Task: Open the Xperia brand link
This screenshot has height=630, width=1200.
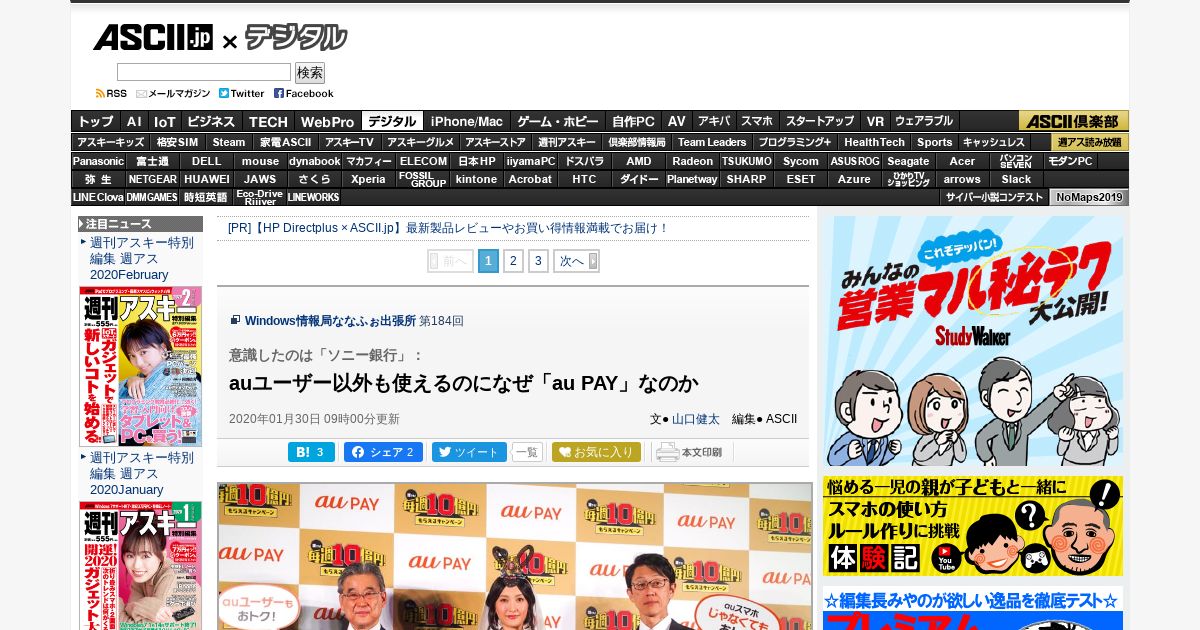Action: [368, 179]
